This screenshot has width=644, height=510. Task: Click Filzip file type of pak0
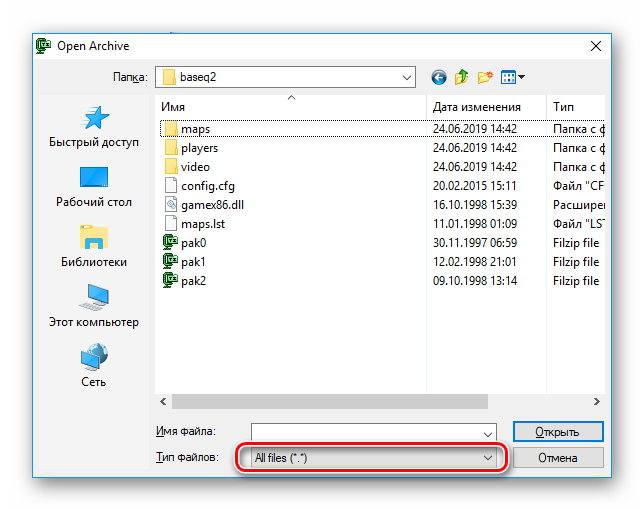pyautogui.click(x=576, y=243)
